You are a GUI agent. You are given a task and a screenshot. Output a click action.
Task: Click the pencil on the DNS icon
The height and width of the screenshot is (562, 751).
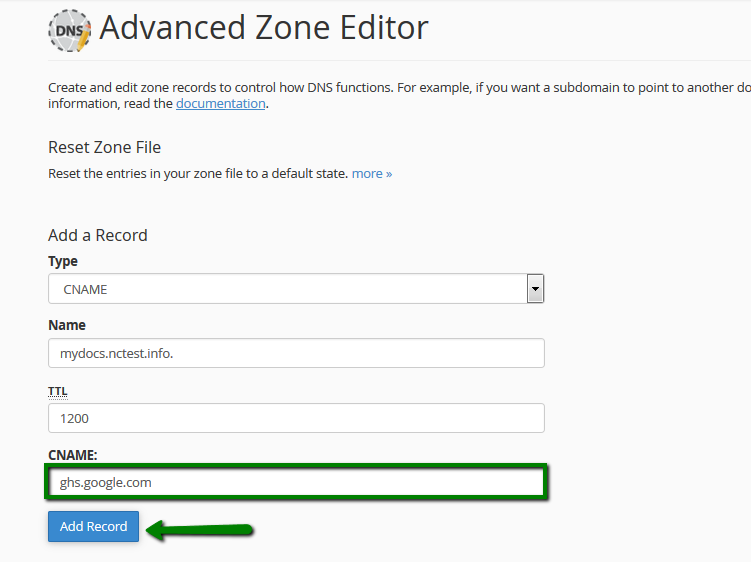84,39
